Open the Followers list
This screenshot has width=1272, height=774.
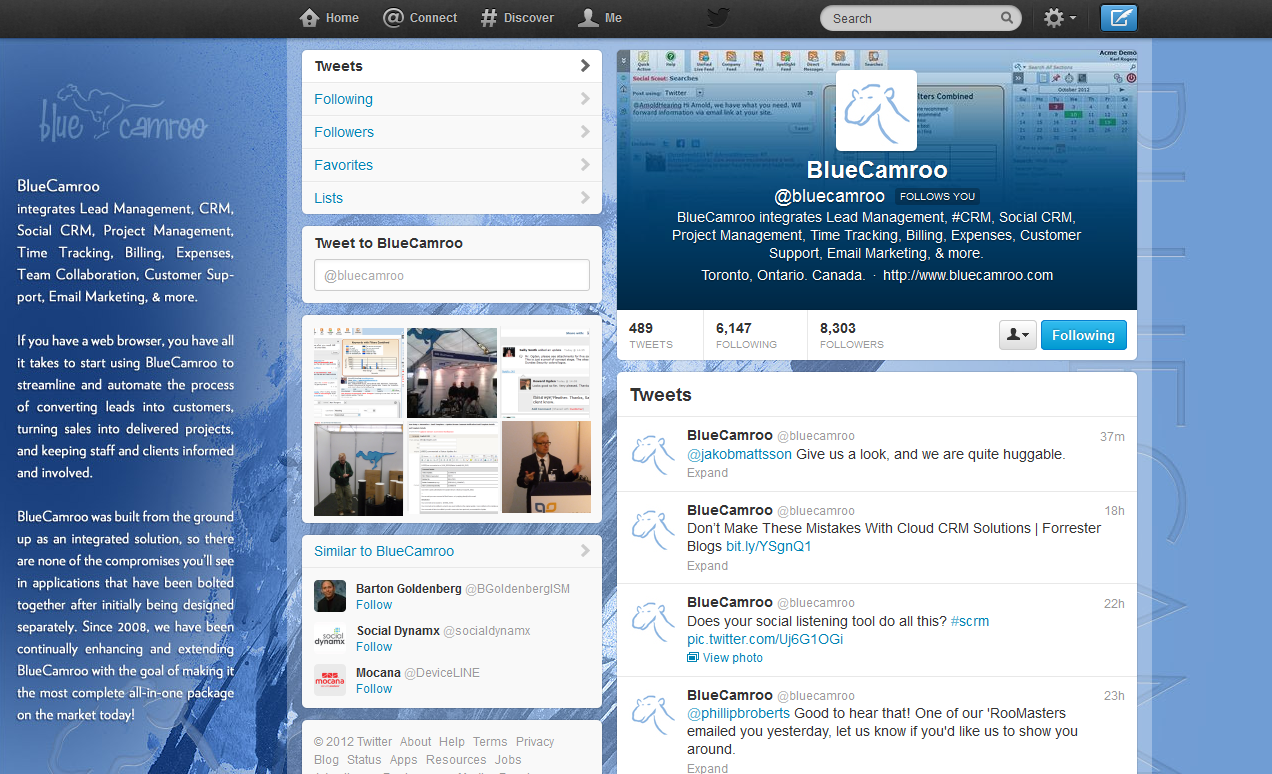452,132
